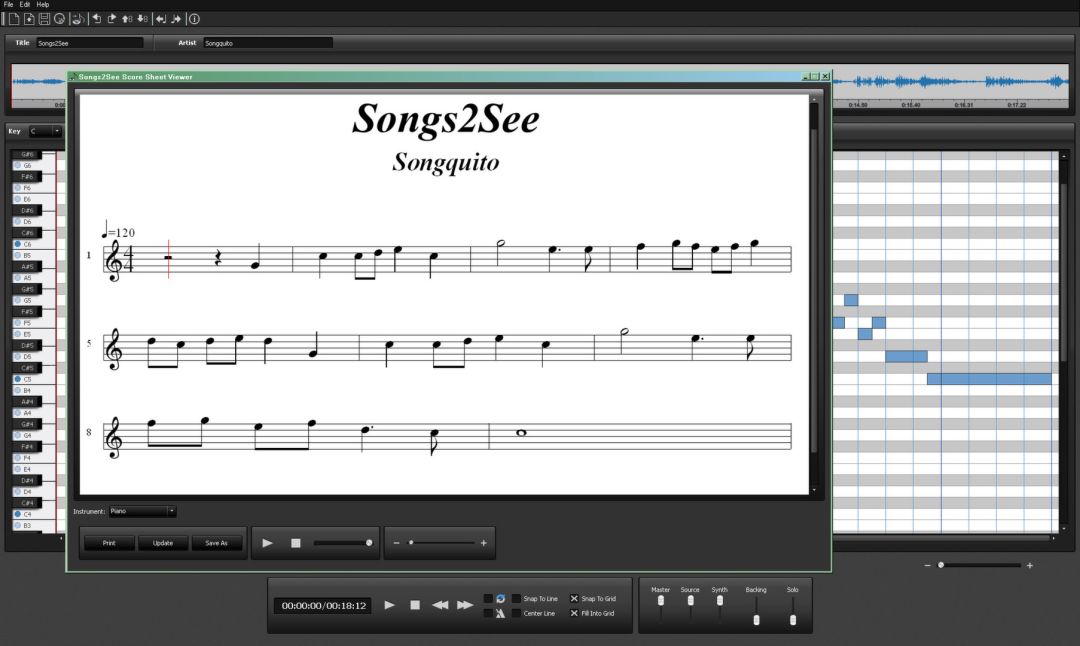The width and height of the screenshot is (1080, 646).
Task: Shift notes up an octave
Action: [x=126, y=18]
